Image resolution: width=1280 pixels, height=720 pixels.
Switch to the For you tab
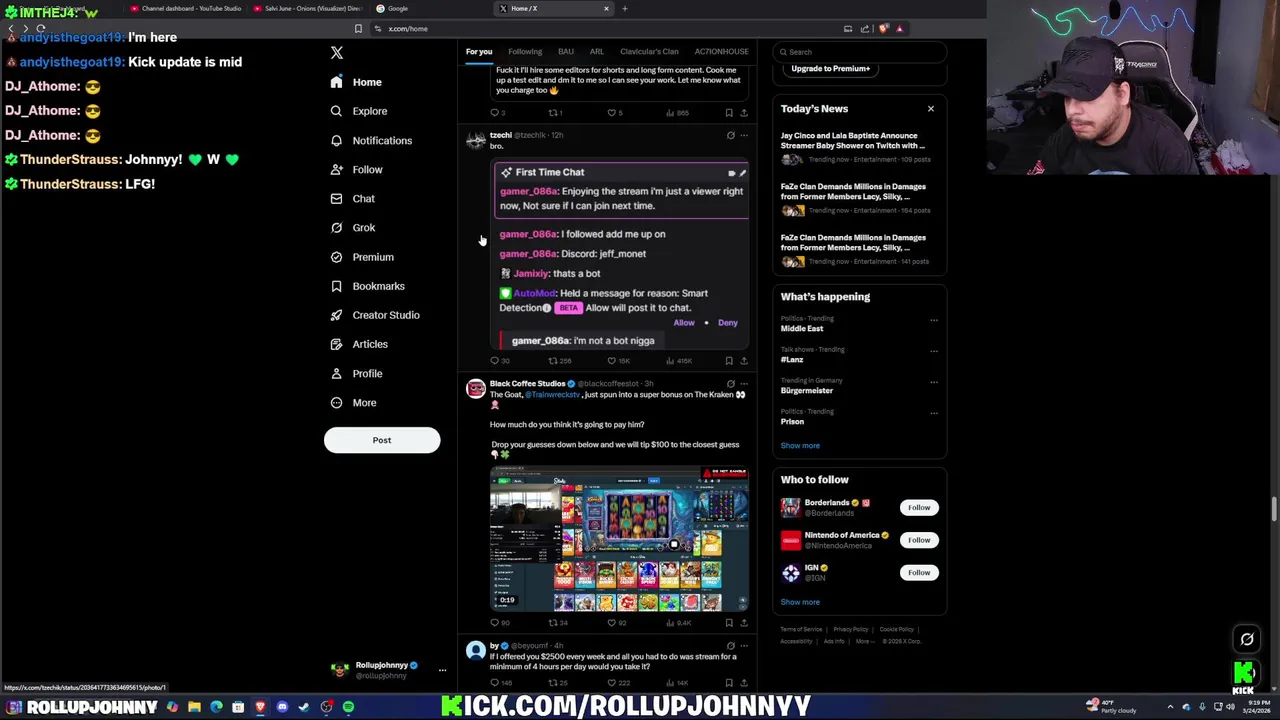tap(479, 51)
